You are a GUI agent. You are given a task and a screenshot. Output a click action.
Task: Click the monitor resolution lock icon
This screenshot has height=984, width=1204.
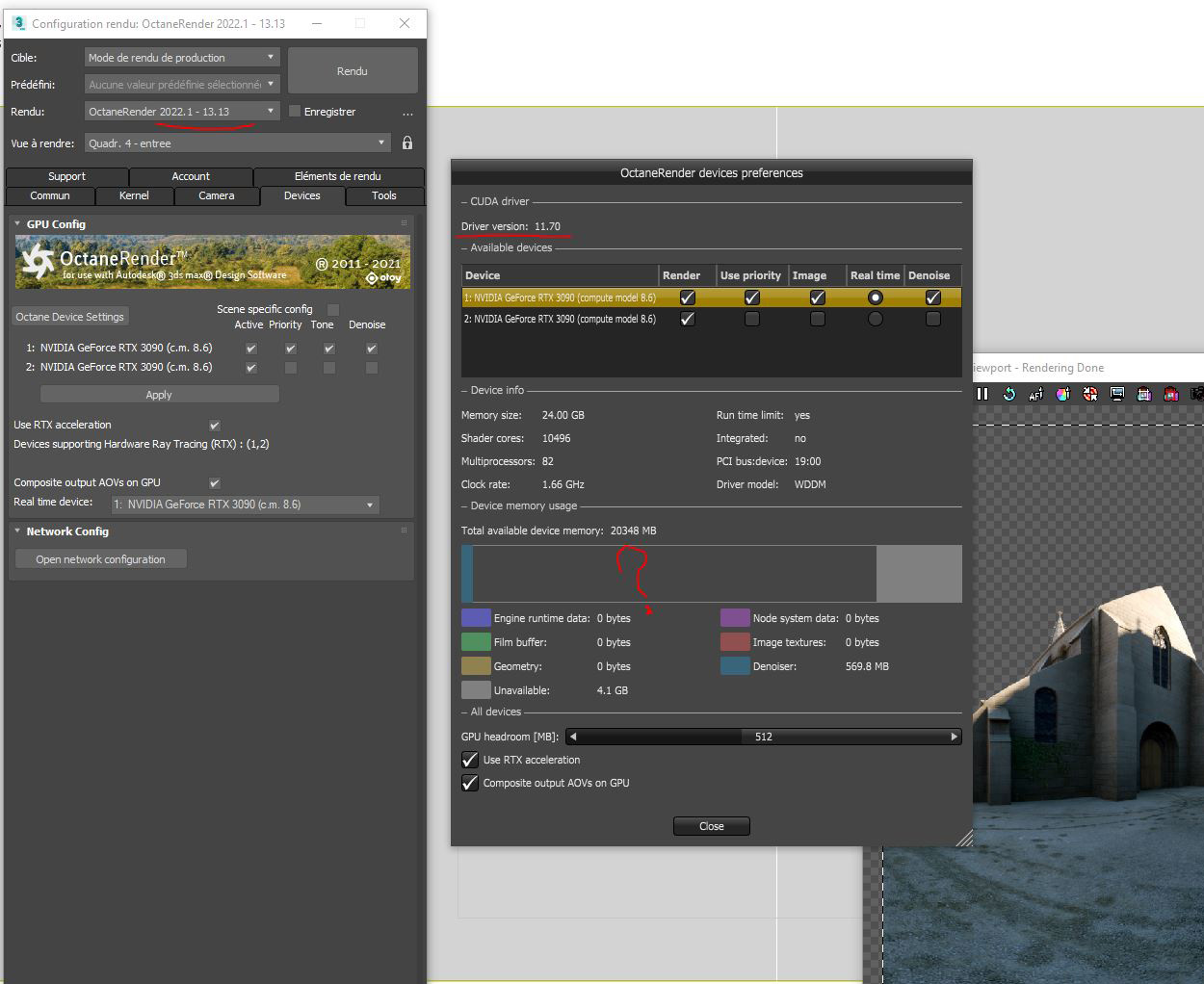[1117, 394]
